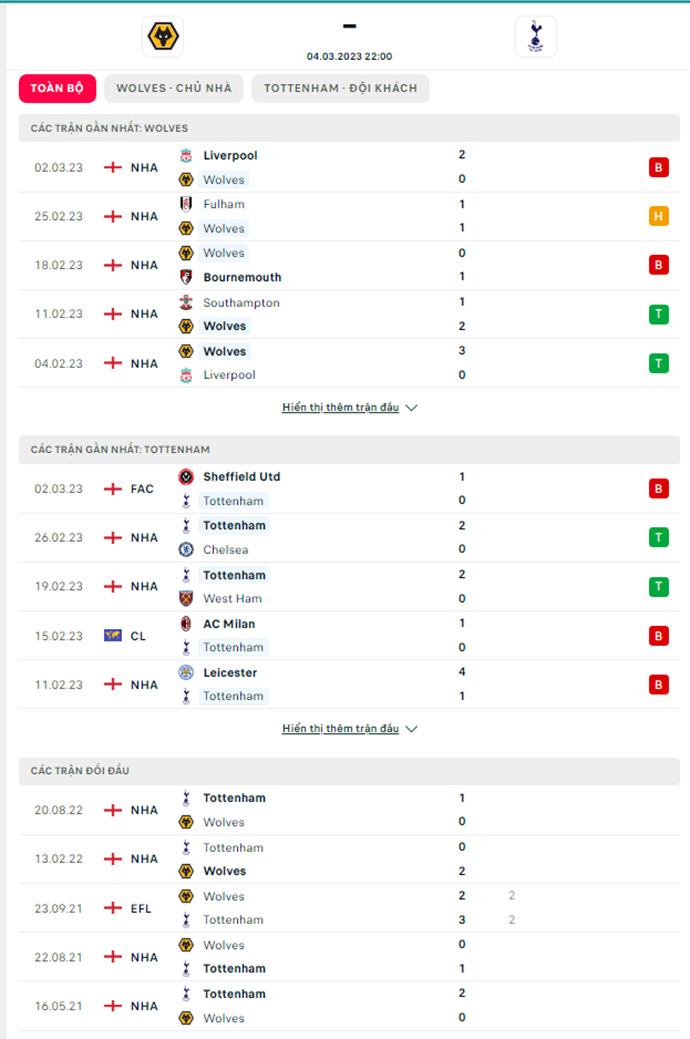Click the Sheffield Utd club badge
The height and width of the screenshot is (1039, 690).
point(186,476)
